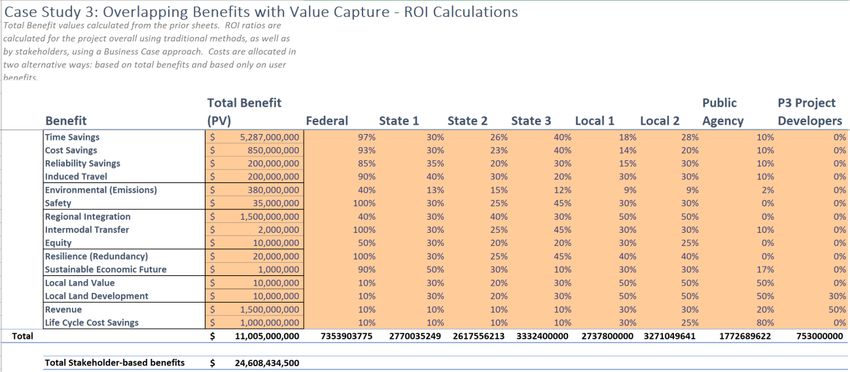Click the Regional Integration total benefit amount
850x372 pixels.
255,216
